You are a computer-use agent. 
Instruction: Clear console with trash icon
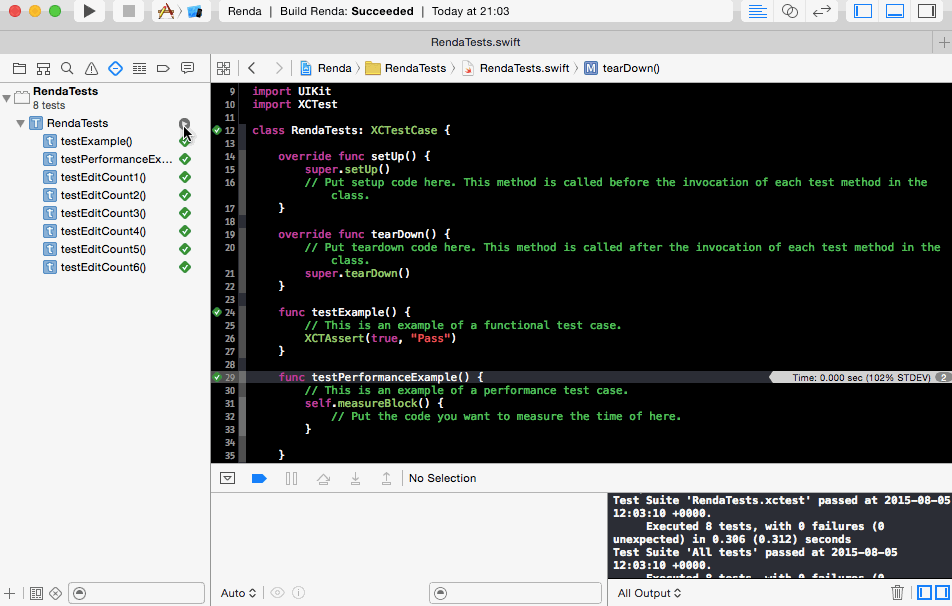pos(897,593)
